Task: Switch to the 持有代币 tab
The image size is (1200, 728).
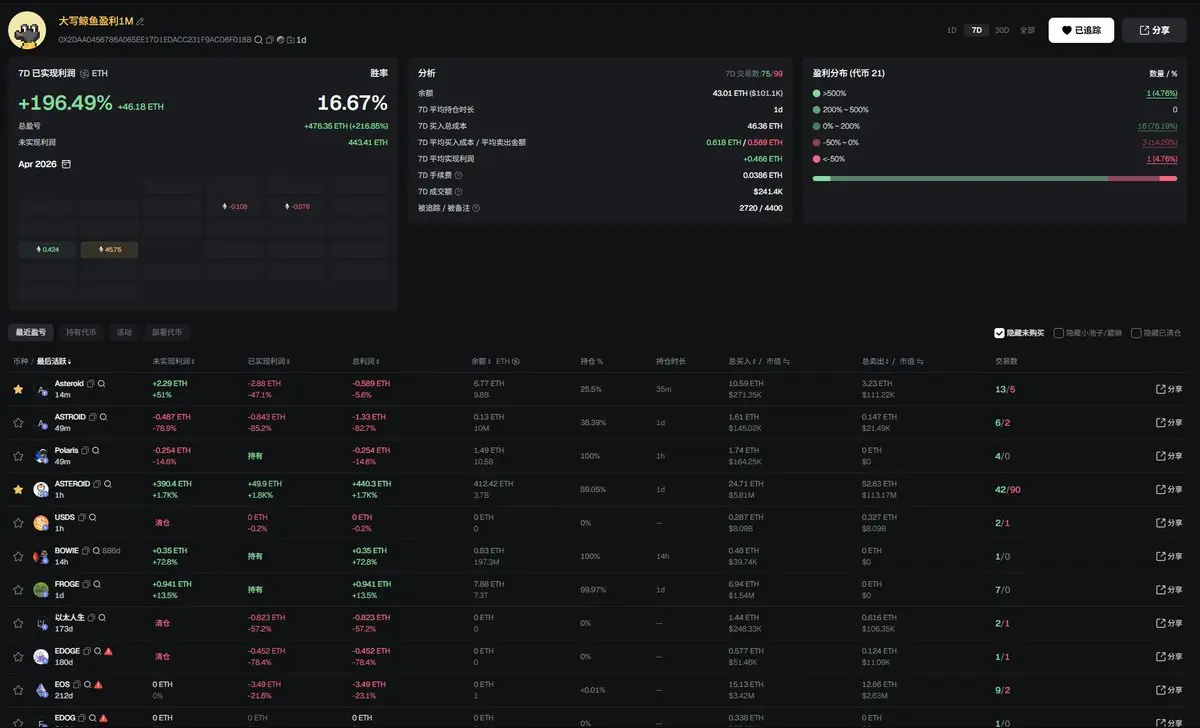Action: (x=81, y=333)
